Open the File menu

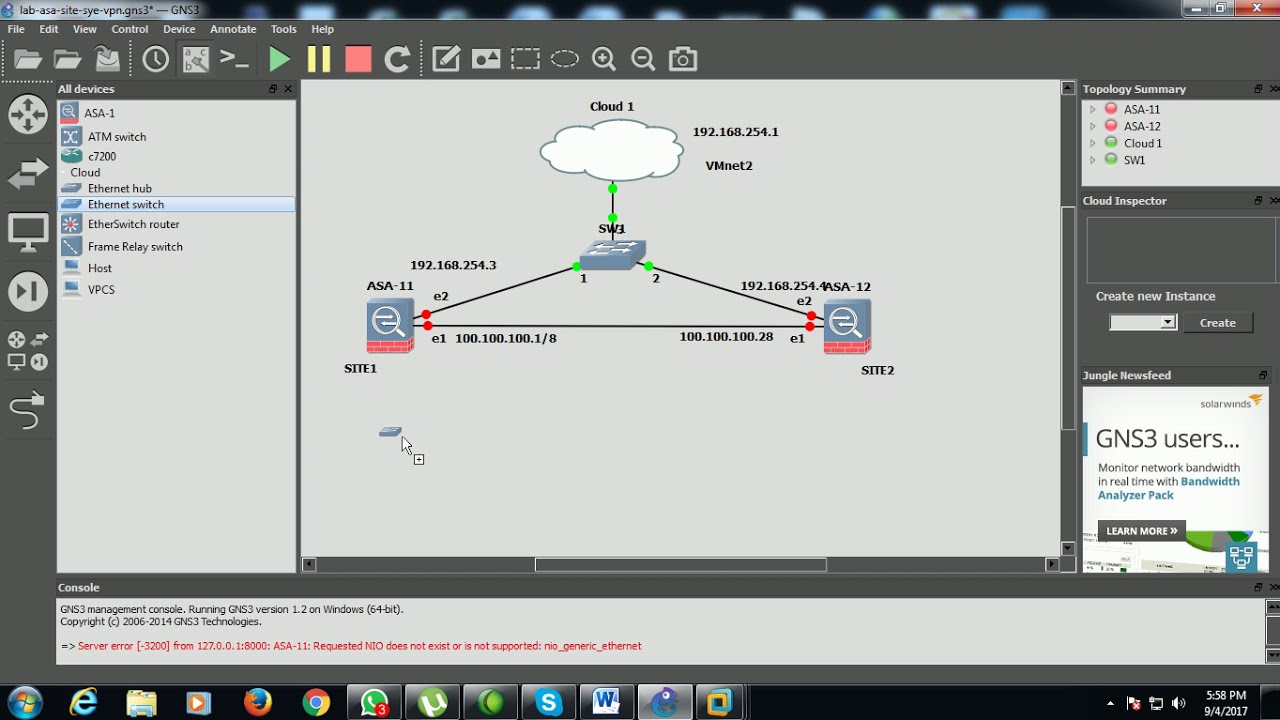tap(16, 29)
